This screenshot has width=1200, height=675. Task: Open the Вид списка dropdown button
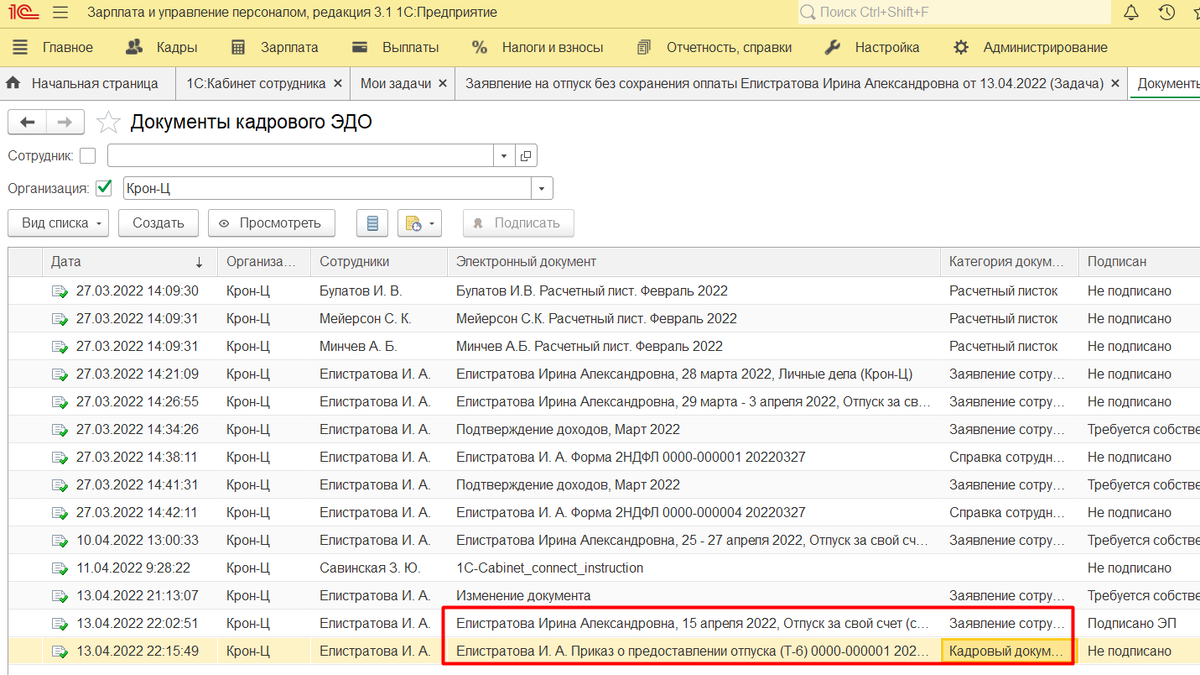[x=58, y=223]
